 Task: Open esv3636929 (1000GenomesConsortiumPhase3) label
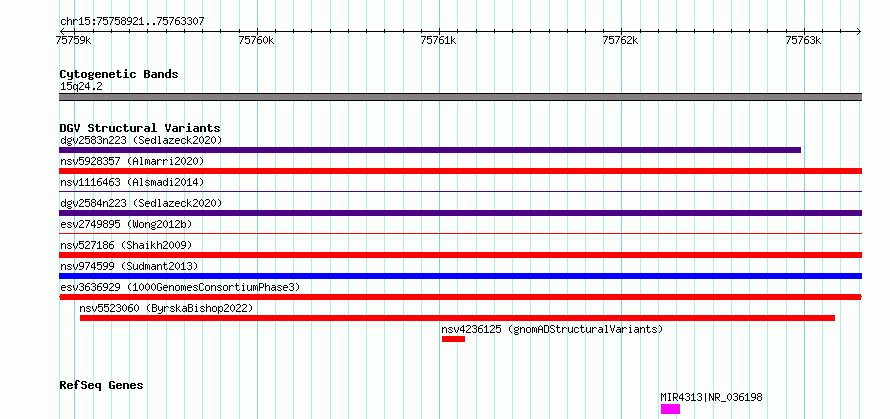click(180, 287)
